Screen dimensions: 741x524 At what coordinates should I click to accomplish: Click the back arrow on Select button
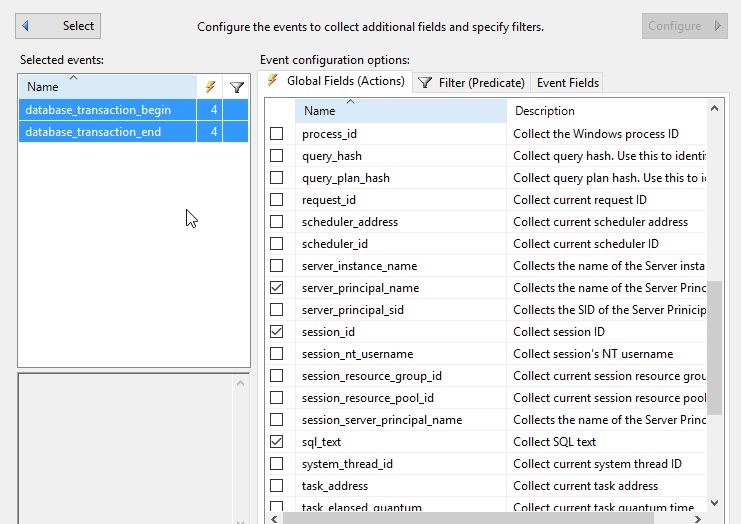tap(27, 26)
